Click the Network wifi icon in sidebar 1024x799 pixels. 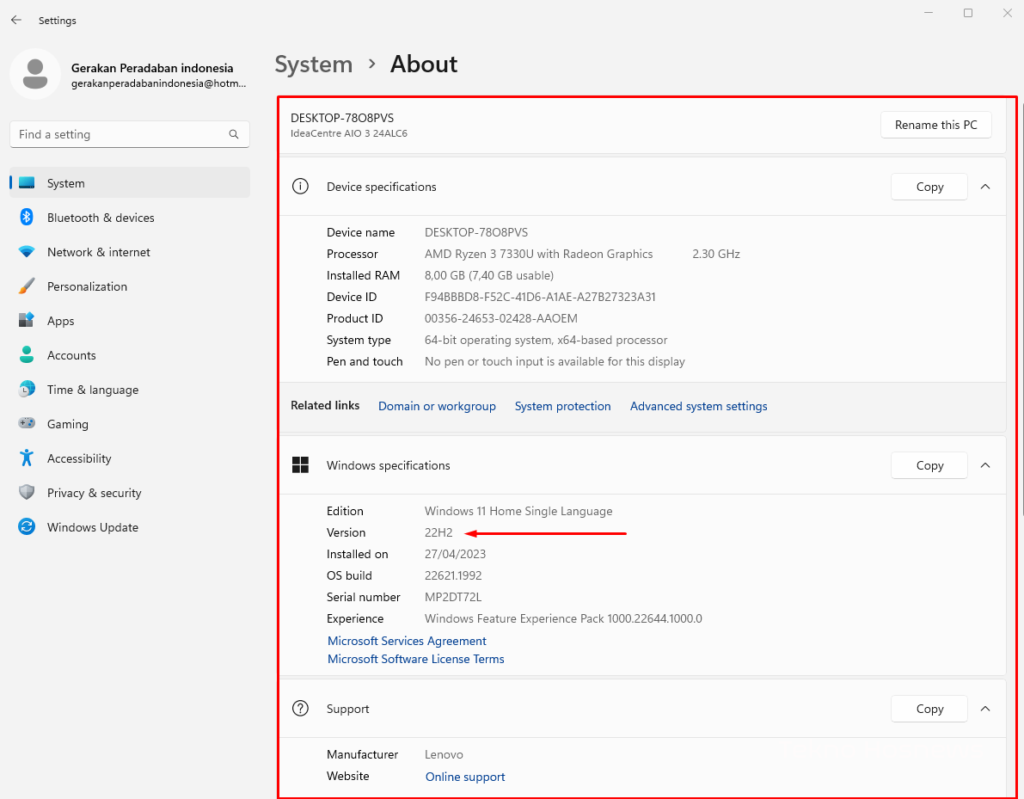pyautogui.click(x=27, y=252)
